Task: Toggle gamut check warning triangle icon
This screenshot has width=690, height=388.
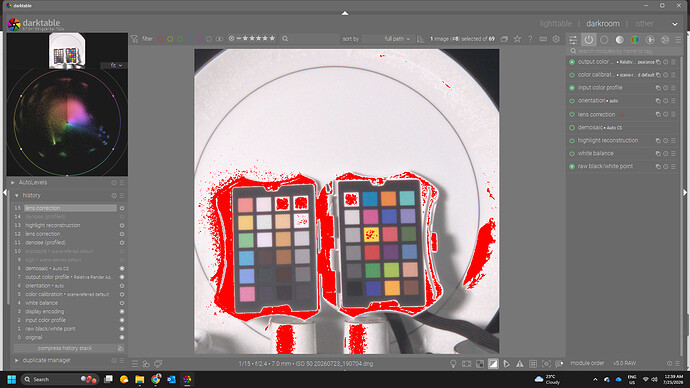Action: tap(520, 364)
